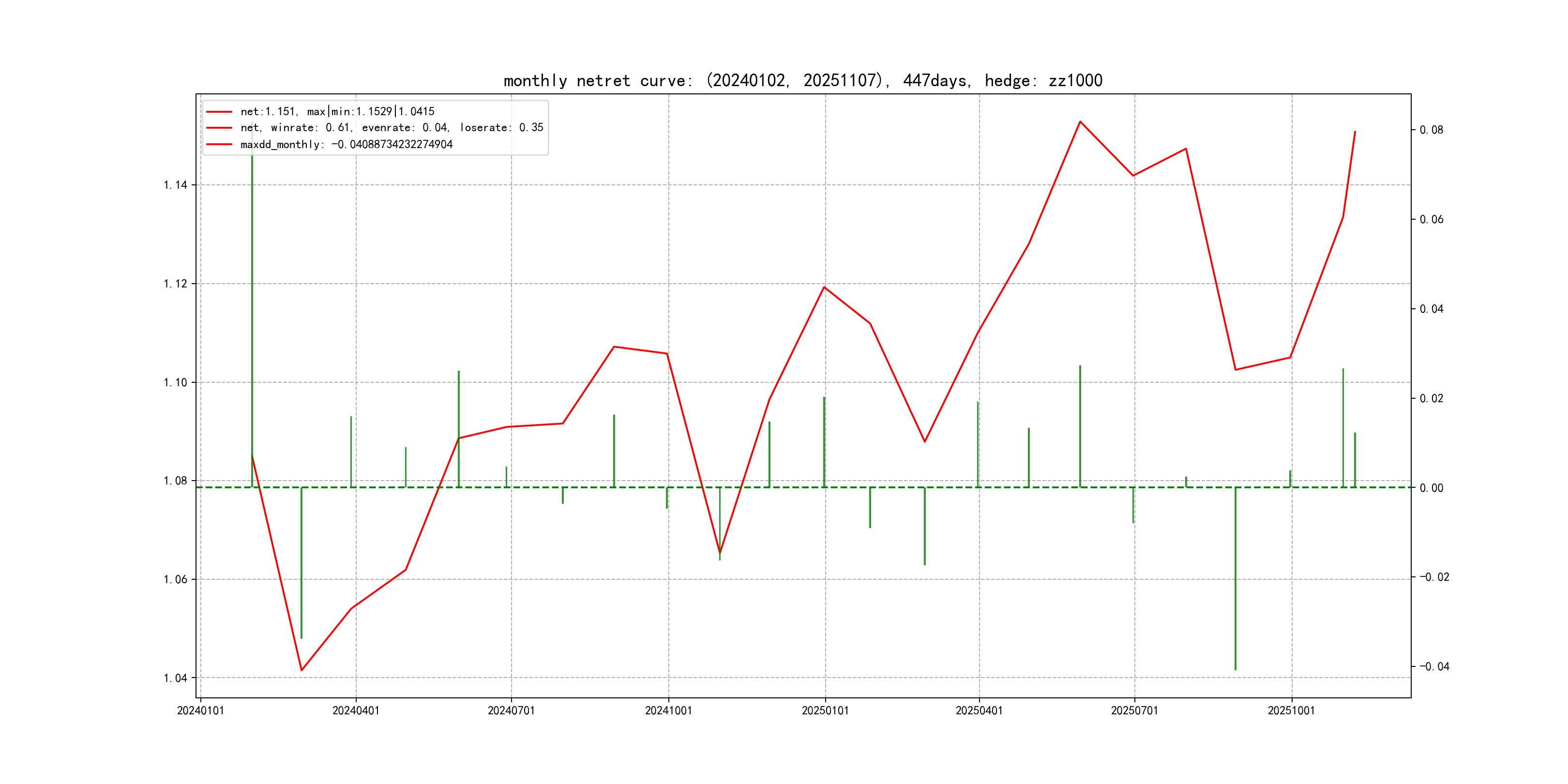This screenshot has height=784, width=1568.
Task: Click the highest peak of the red net curve
Action: pyautogui.click(x=1080, y=122)
